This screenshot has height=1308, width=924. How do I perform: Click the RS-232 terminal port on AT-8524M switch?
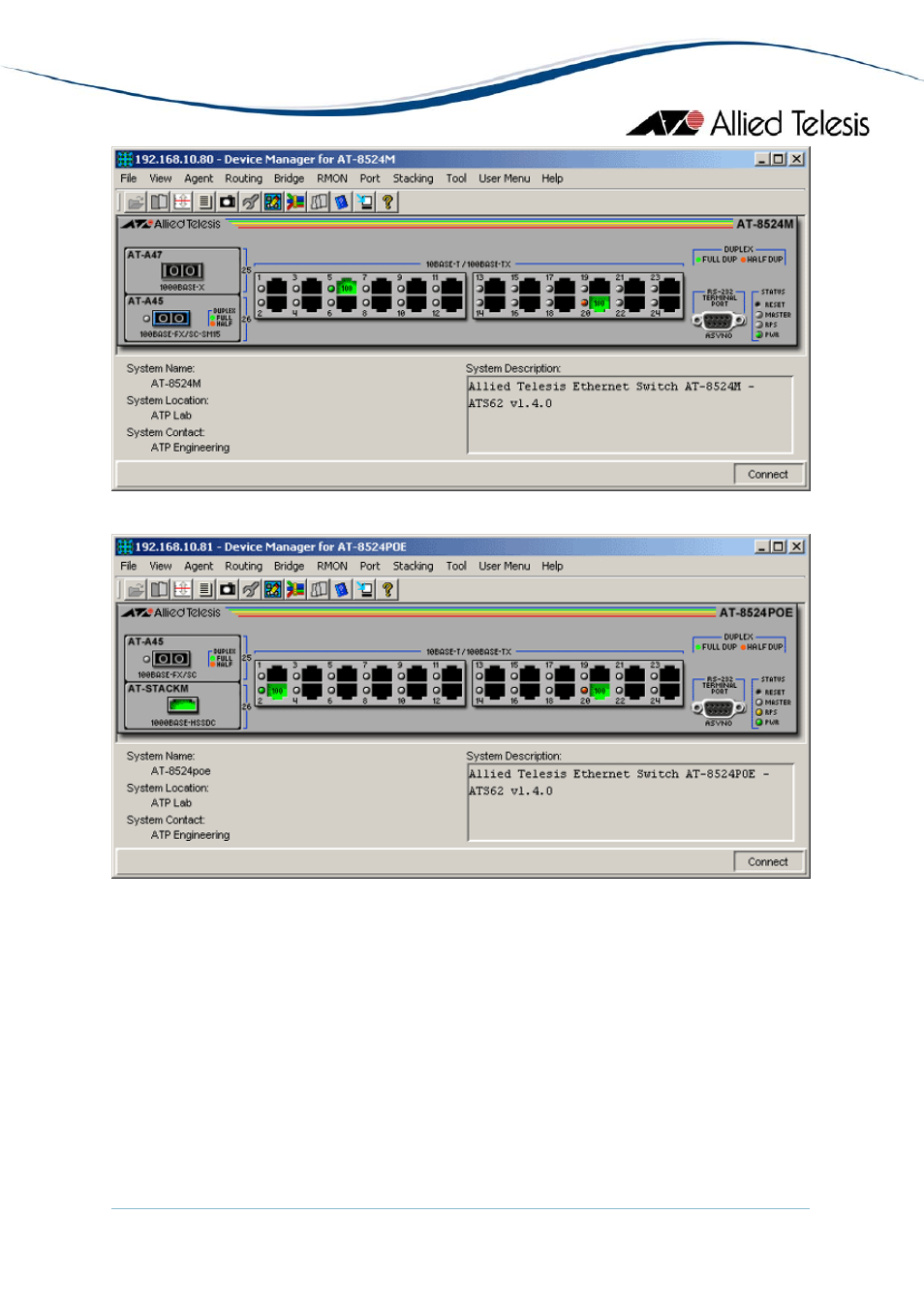[x=718, y=321]
